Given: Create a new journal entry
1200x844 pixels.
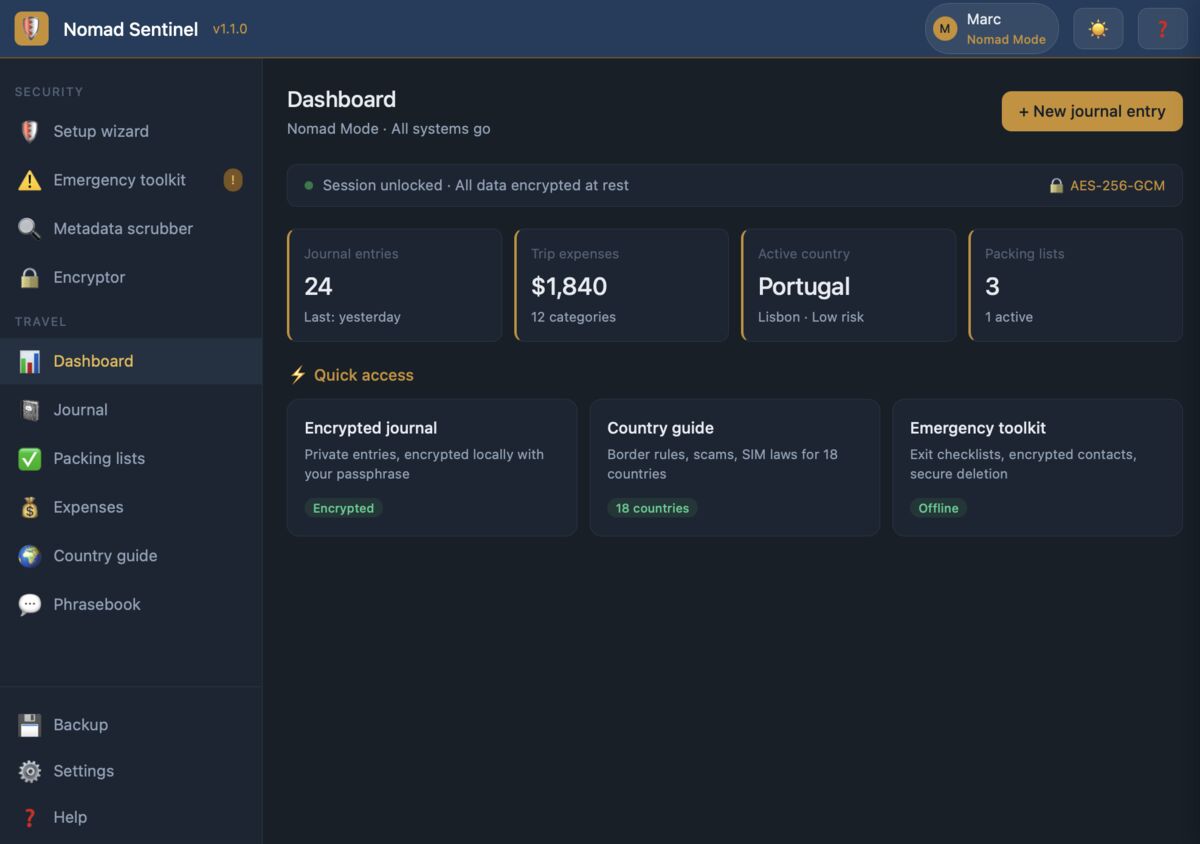Looking at the screenshot, I should (1092, 112).
